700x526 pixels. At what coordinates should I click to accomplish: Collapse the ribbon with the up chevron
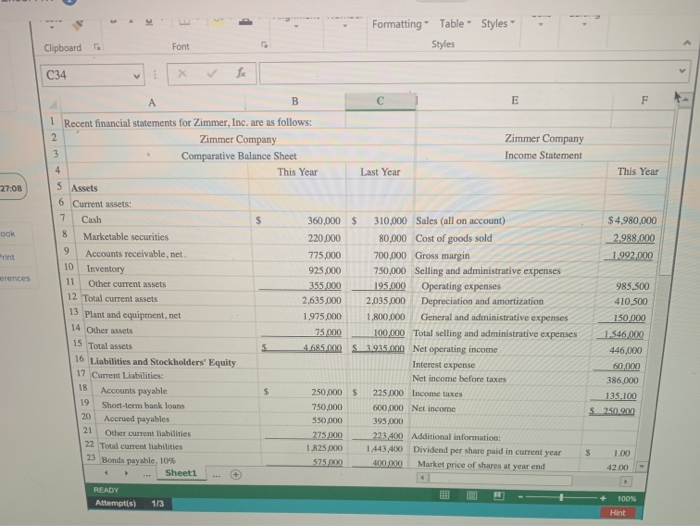click(x=687, y=43)
